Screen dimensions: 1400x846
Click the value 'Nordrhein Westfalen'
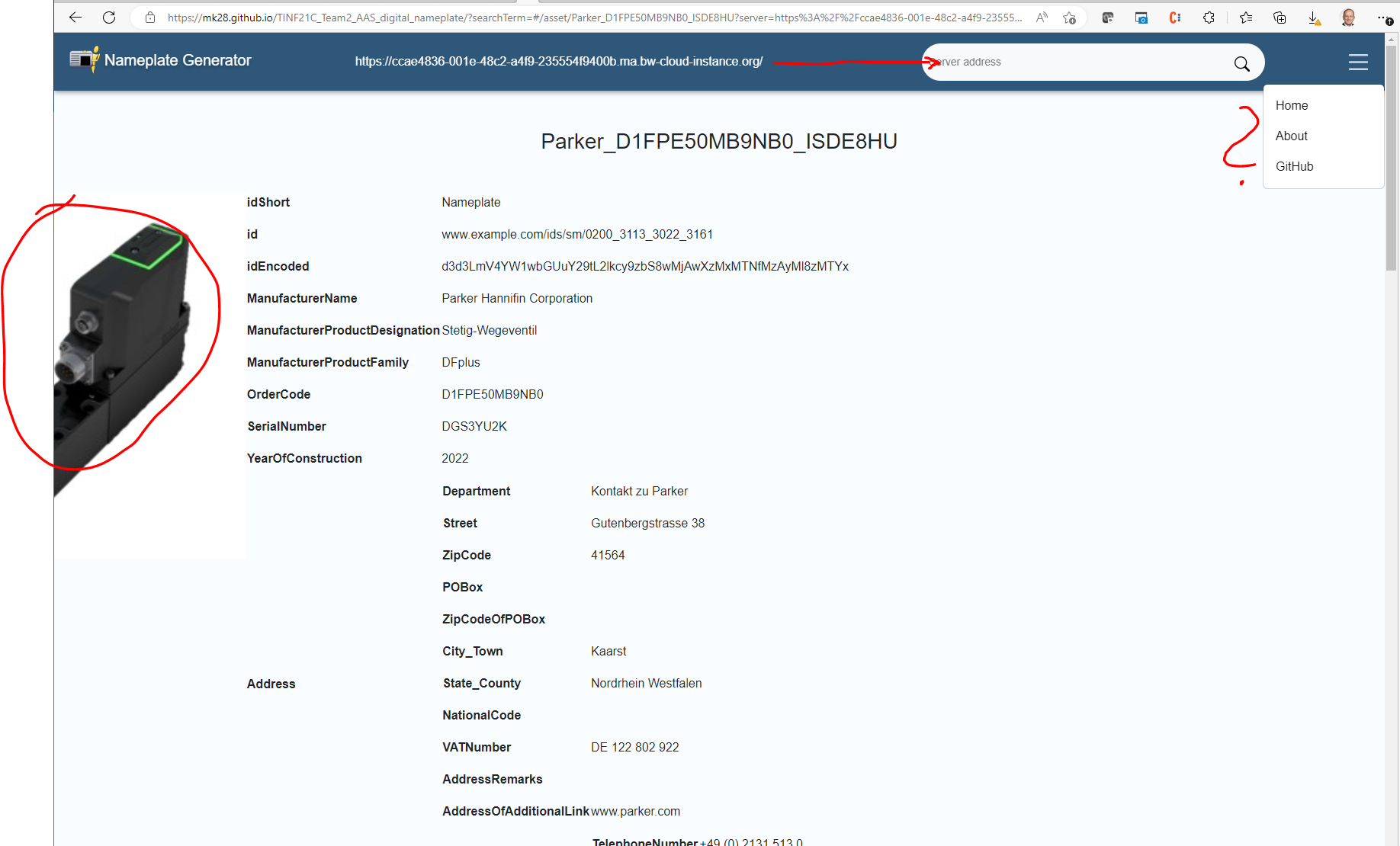click(x=646, y=683)
